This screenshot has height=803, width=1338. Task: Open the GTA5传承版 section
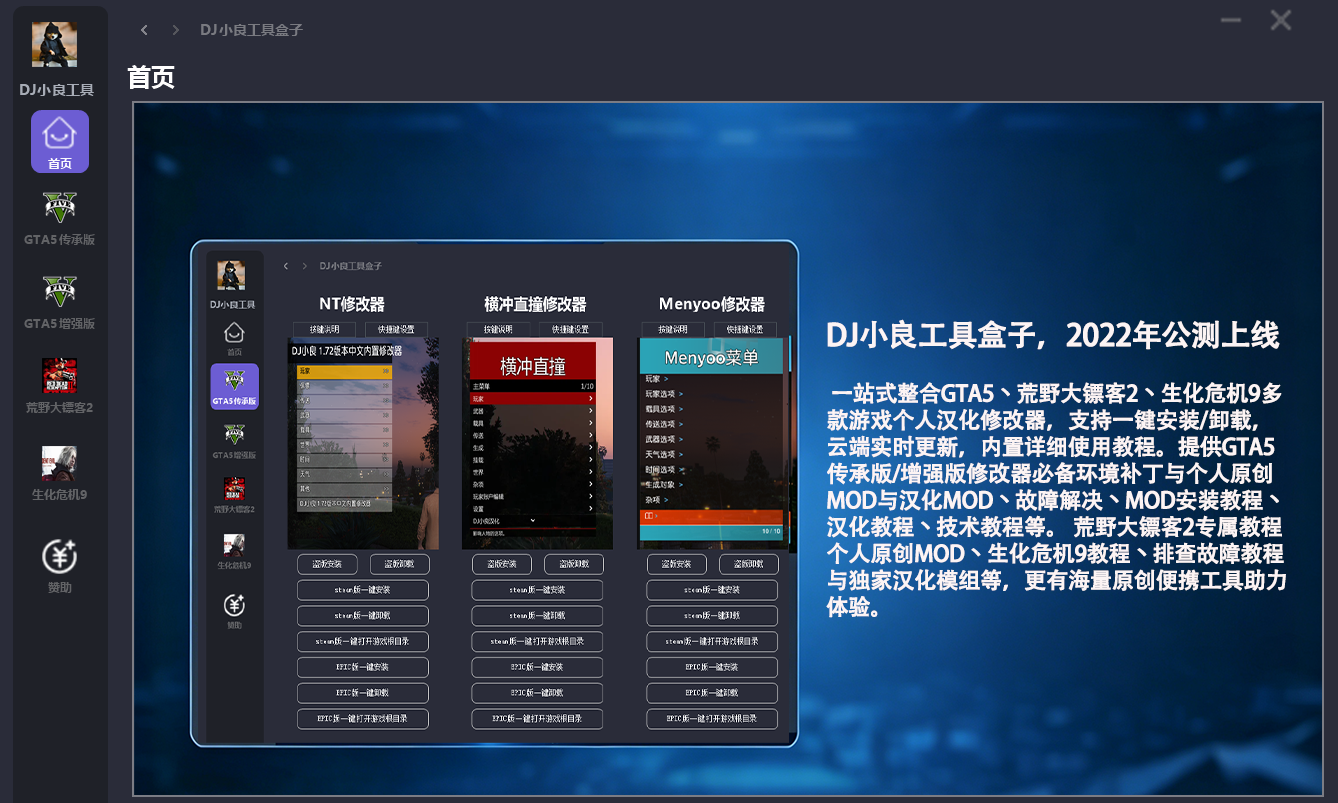[60, 218]
